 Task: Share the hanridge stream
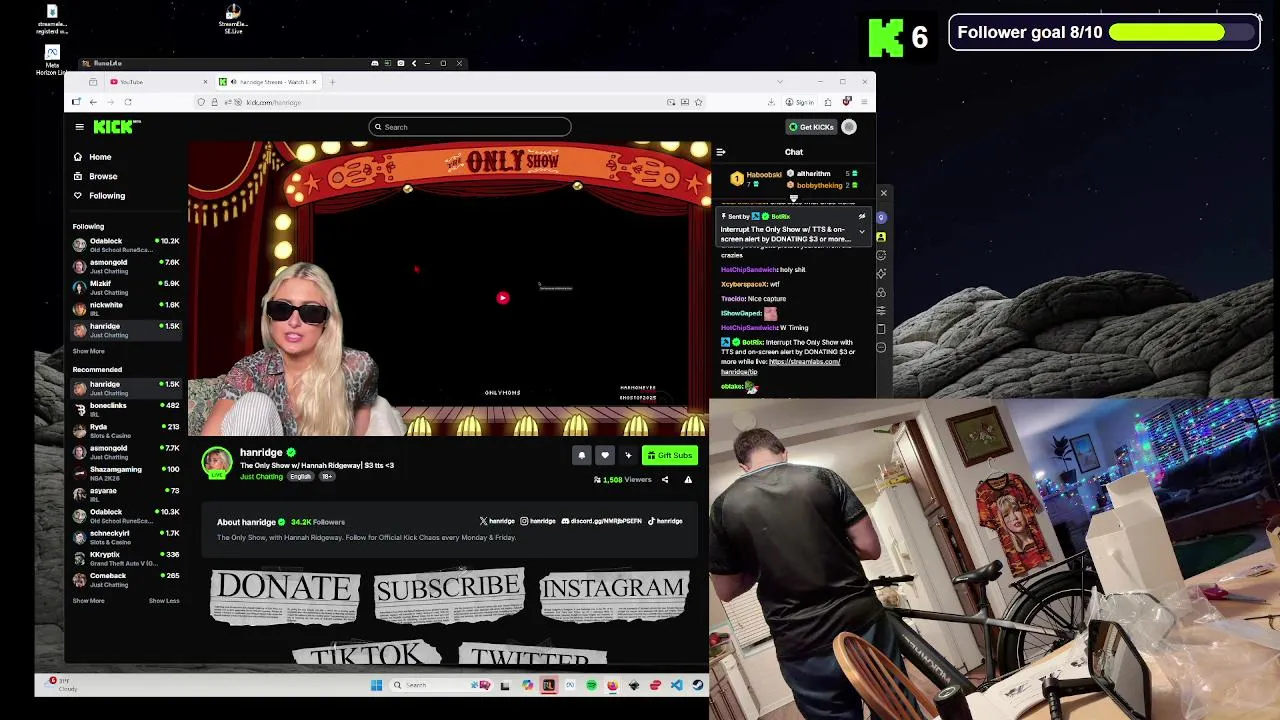click(665, 480)
